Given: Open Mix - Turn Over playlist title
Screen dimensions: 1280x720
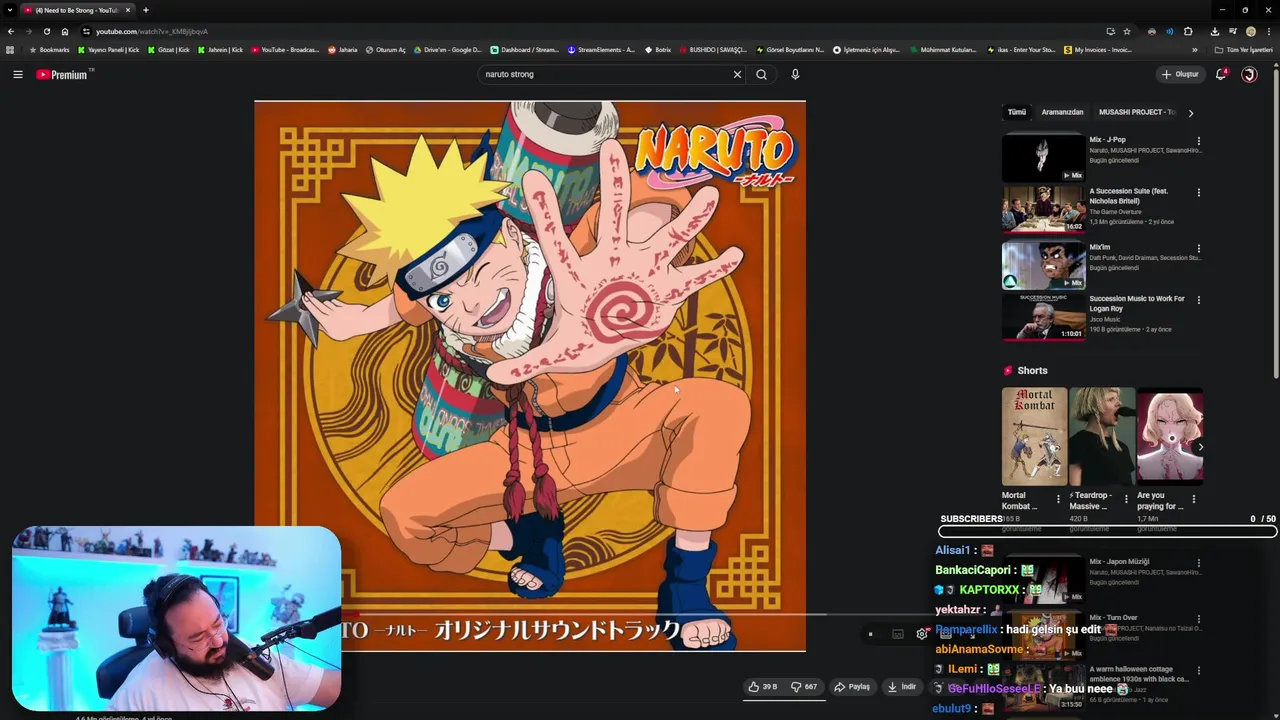Looking at the screenshot, I should 1113,618.
